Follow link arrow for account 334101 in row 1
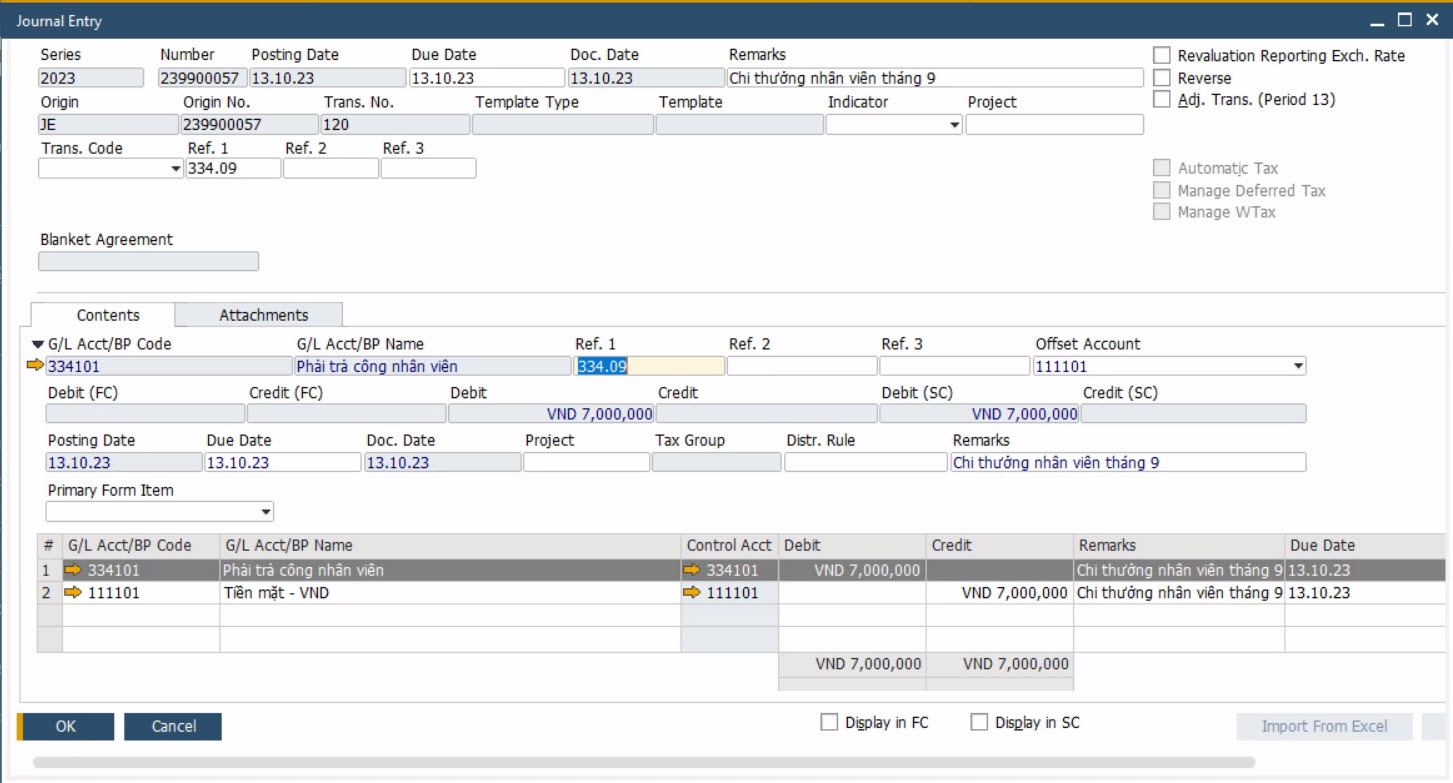The width and height of the screenshot is (1453, 783). 73,570
